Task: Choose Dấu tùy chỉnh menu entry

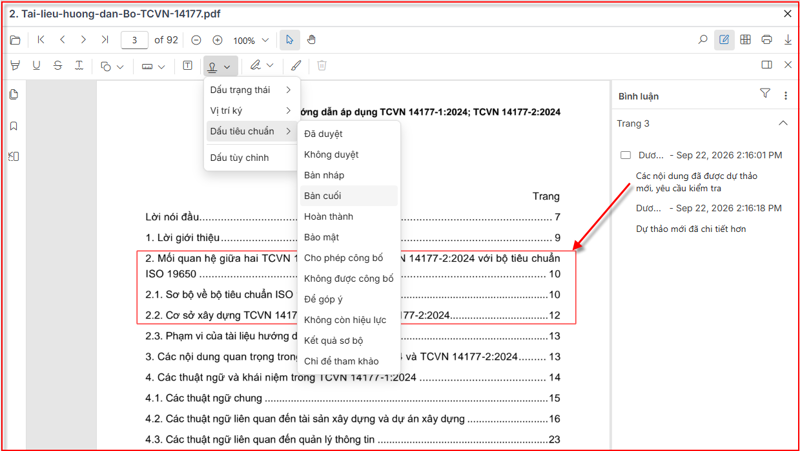Action: (251, 158)
